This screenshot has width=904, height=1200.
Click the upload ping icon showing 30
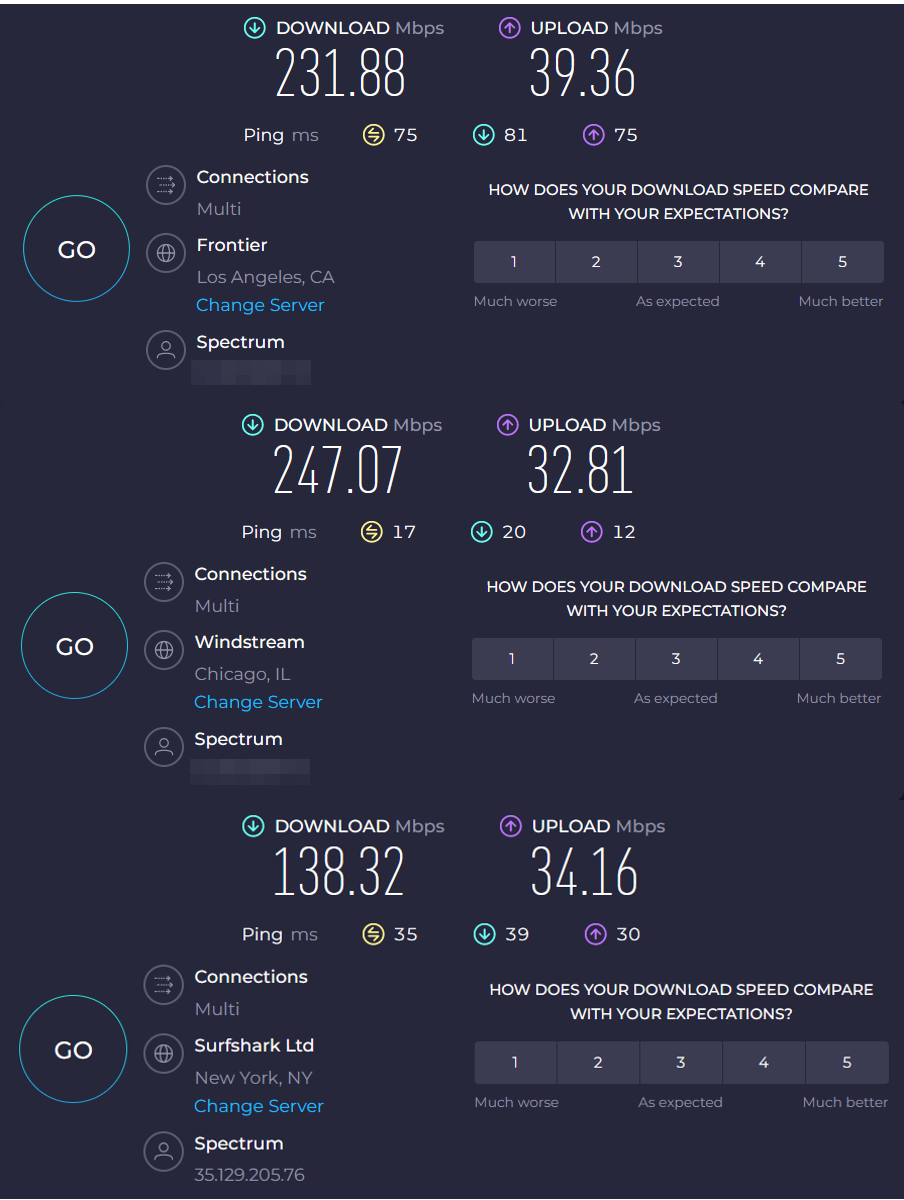pyautogui.click(x=596, y=934)
